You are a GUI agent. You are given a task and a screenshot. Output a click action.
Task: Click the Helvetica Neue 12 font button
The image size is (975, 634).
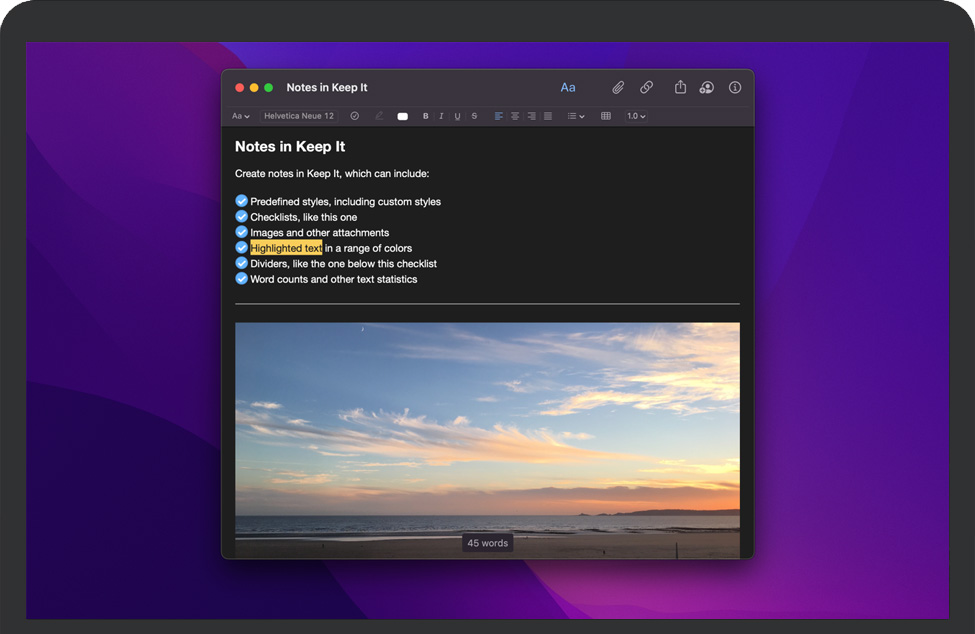[299, 116]
